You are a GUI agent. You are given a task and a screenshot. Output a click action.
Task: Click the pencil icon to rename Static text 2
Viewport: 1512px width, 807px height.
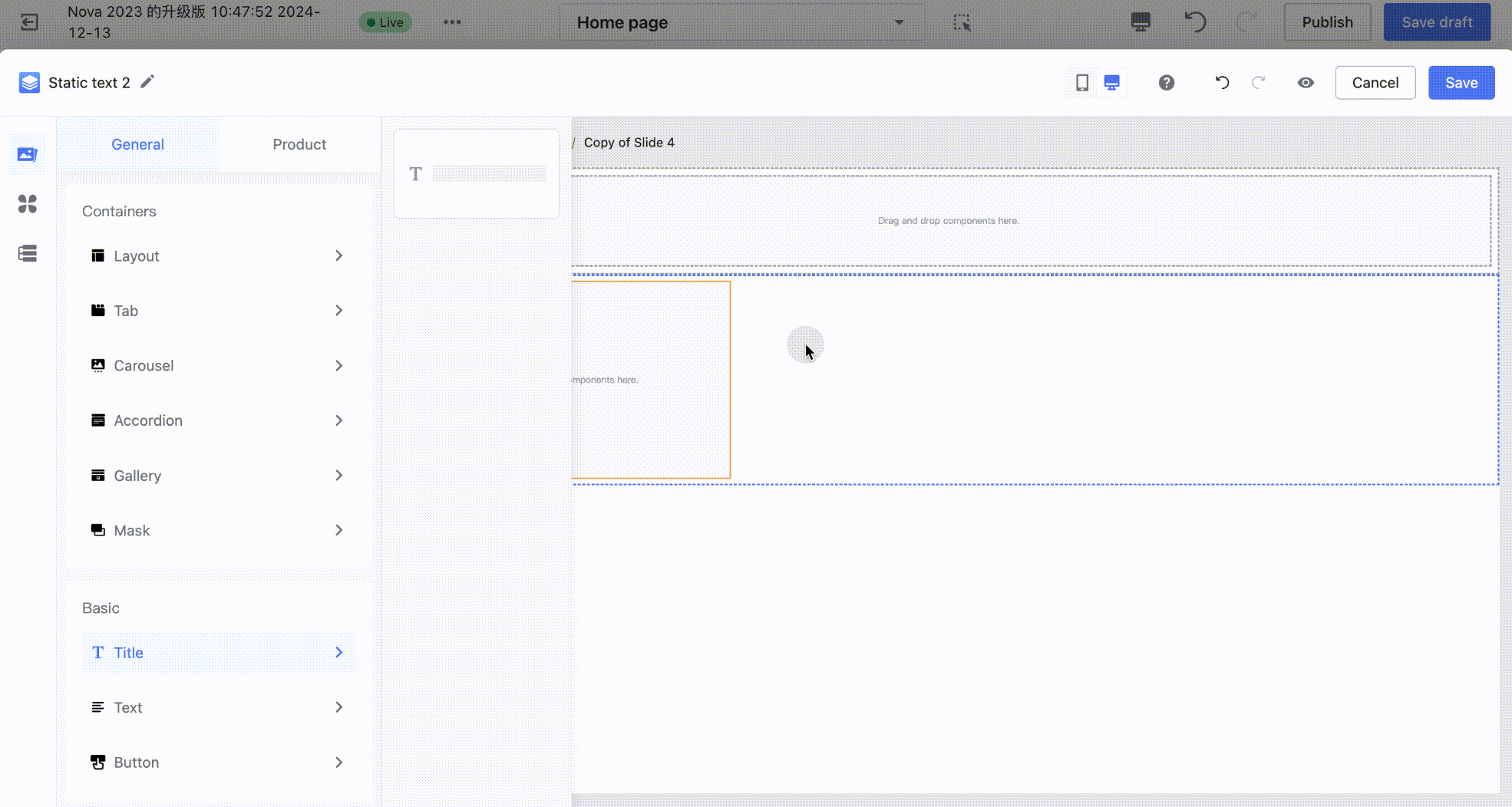[147, 81]
